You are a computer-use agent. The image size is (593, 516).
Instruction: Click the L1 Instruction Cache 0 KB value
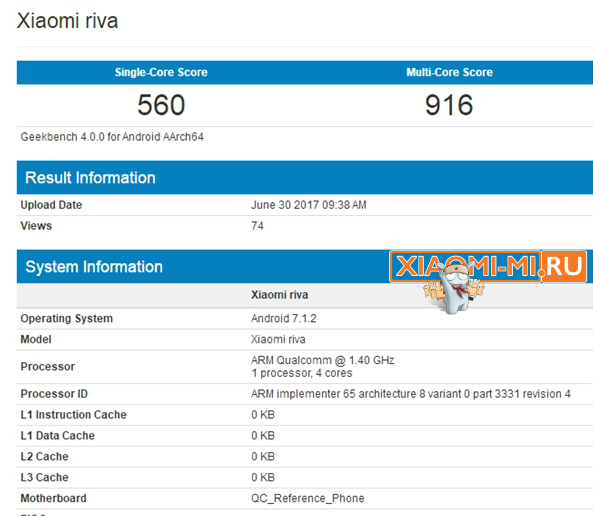(263, 415)
